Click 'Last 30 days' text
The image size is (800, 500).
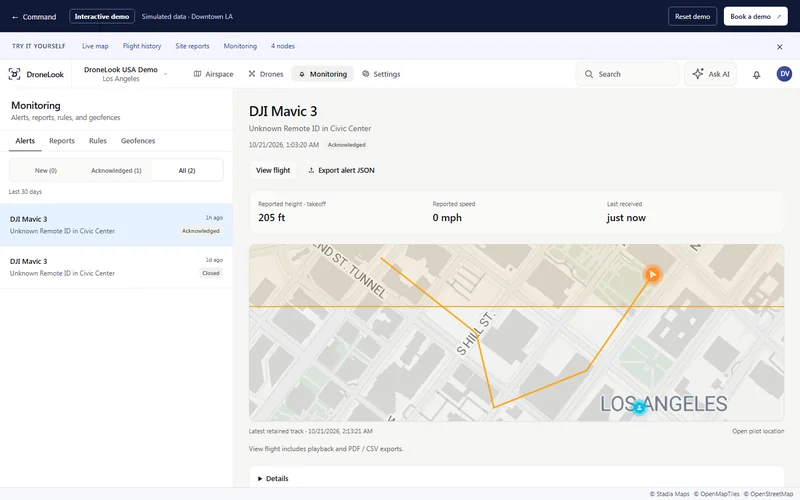pos(25,192)
